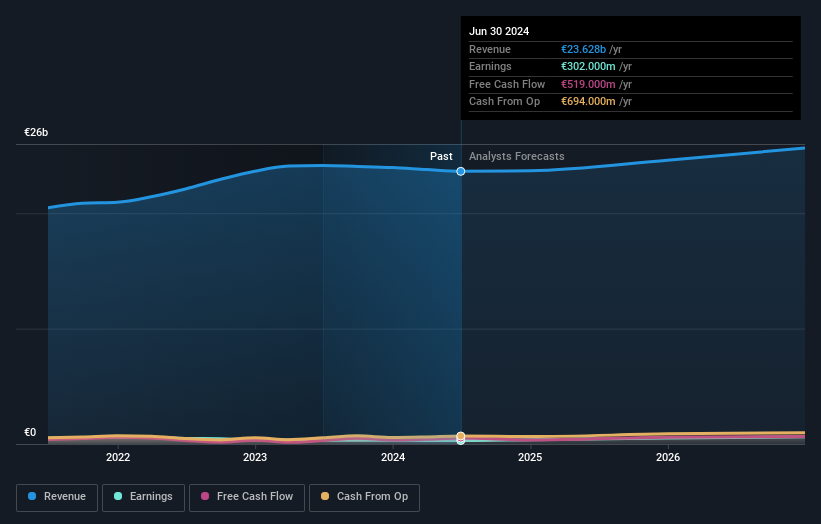Click the 'Past' label on the chart

pos(441,156)
